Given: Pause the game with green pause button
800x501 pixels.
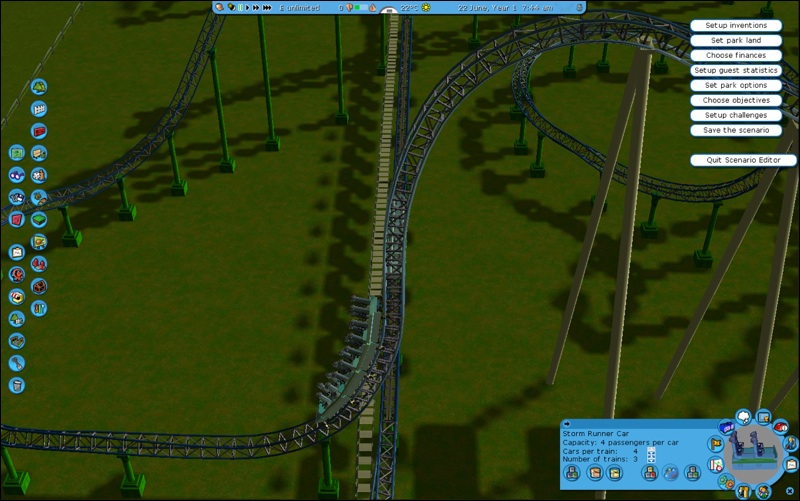Looking at the screenshot, I should (x=240, y=8).
